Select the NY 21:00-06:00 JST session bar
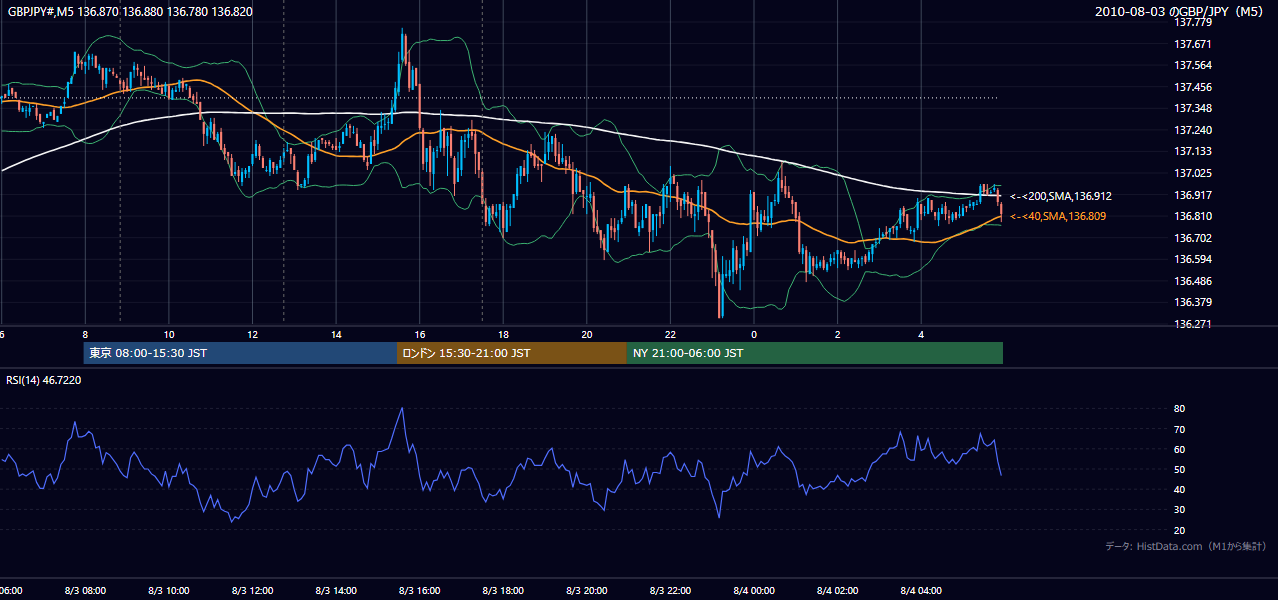The height and width of the screenshot is (600, 1278). click(815, 353)
